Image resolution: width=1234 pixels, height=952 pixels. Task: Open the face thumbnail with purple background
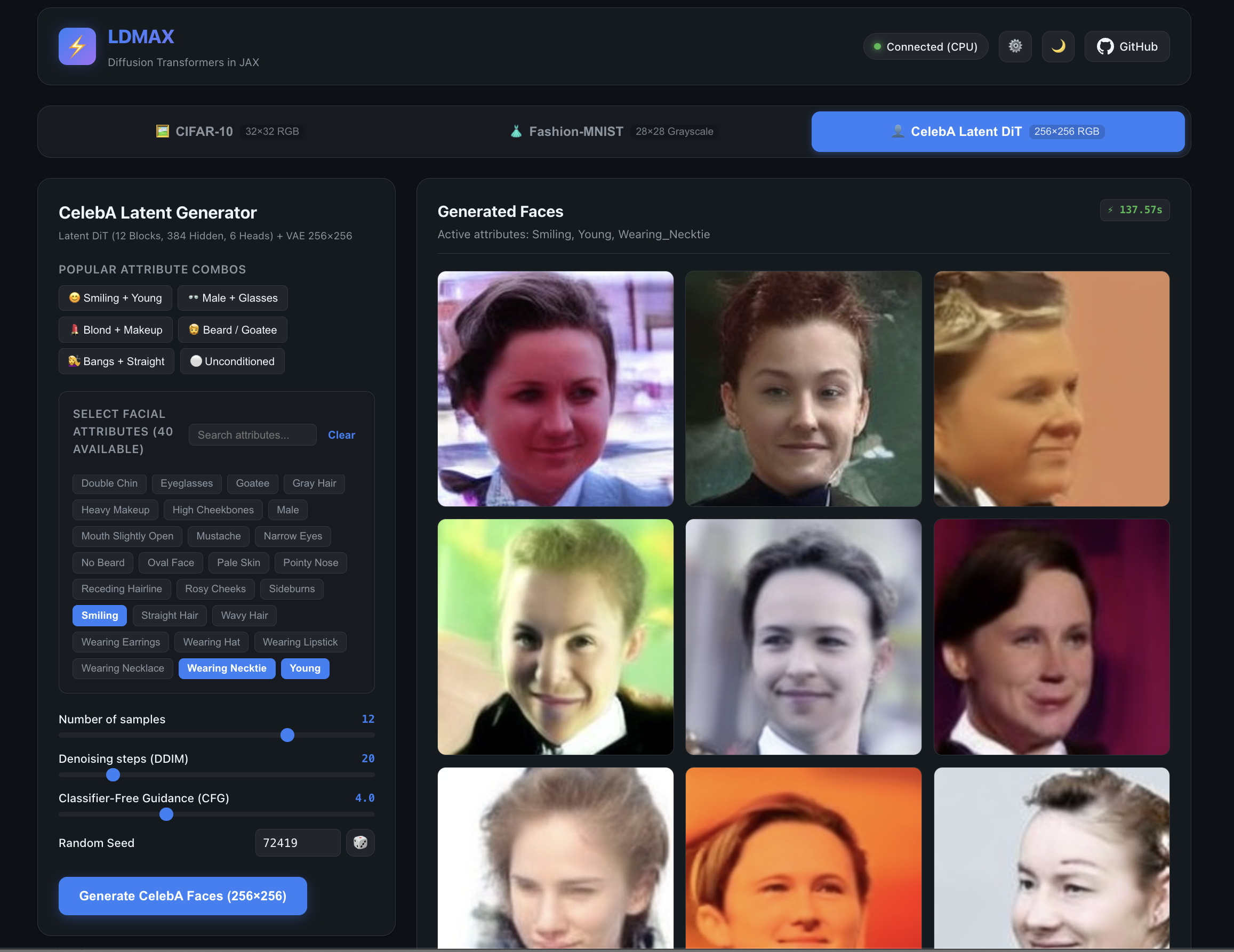coord(556,389)
